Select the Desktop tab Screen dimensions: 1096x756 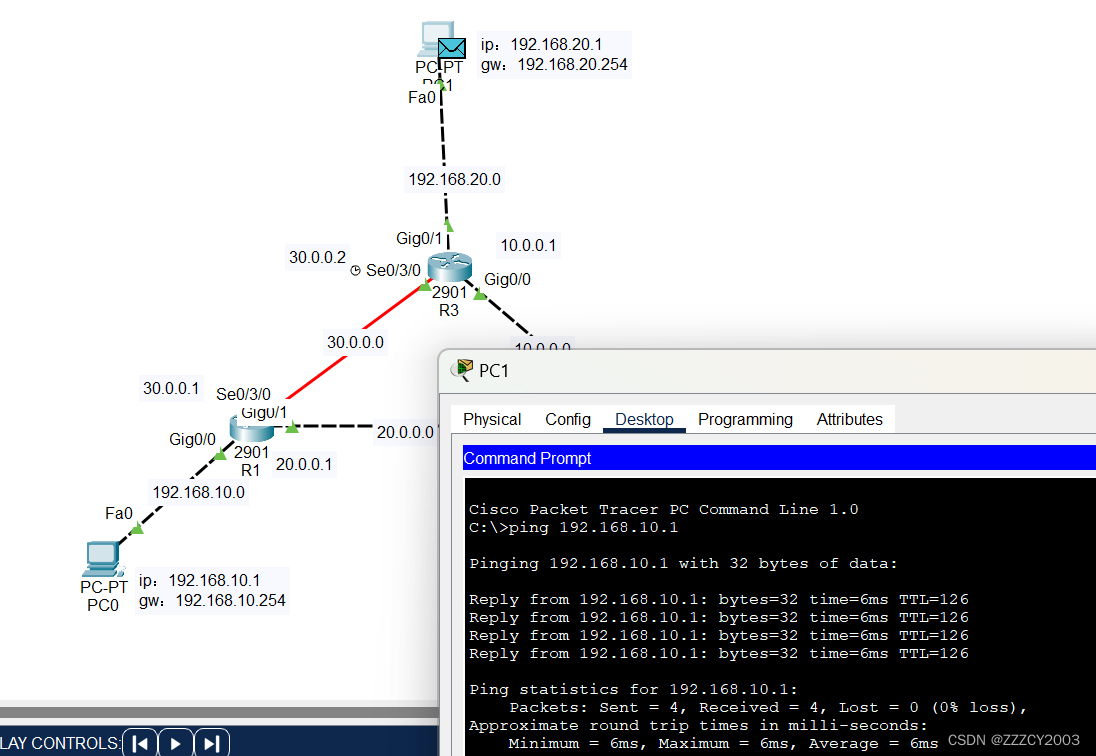point(644,419)
